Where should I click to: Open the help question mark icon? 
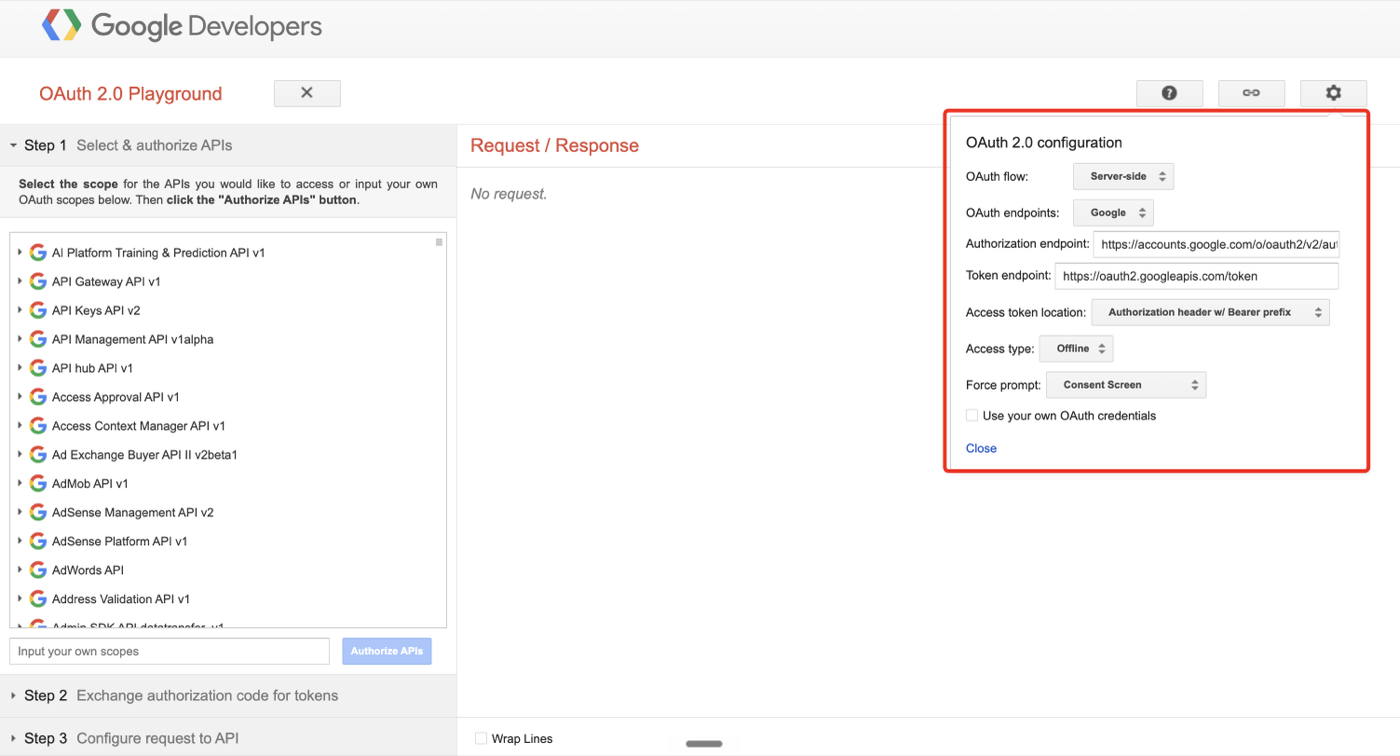pyautogui.click(x=1169, y=93)
